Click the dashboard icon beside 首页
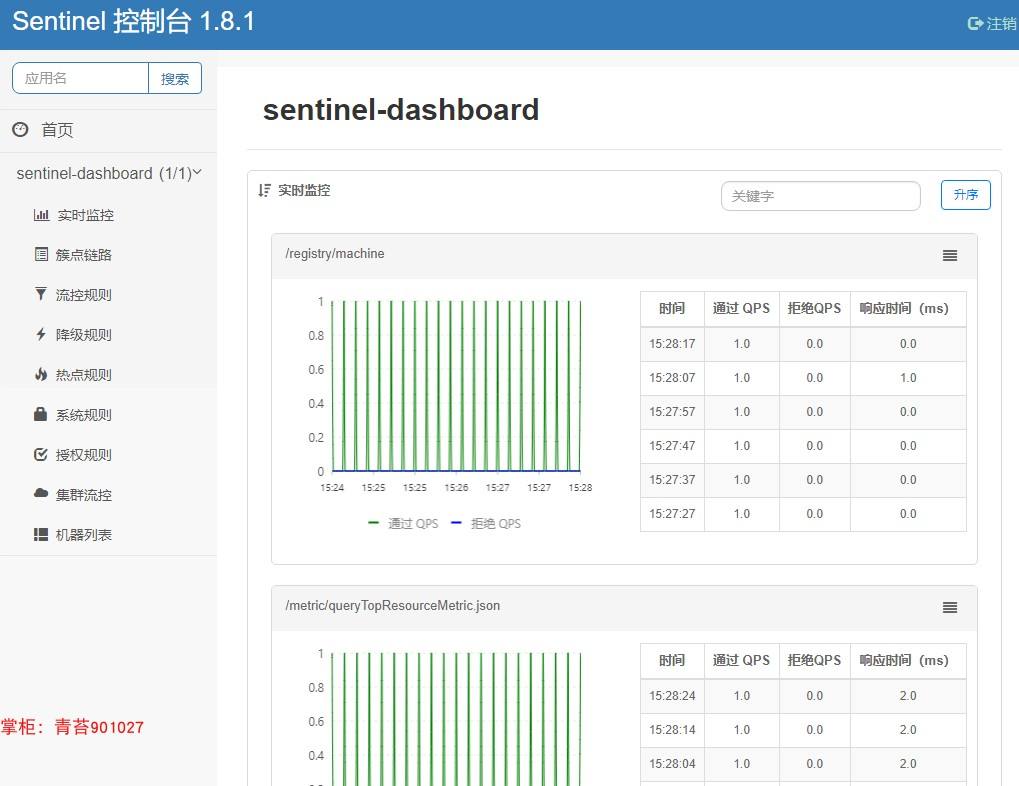1019x786 pixels. click(x=20, y=129)
